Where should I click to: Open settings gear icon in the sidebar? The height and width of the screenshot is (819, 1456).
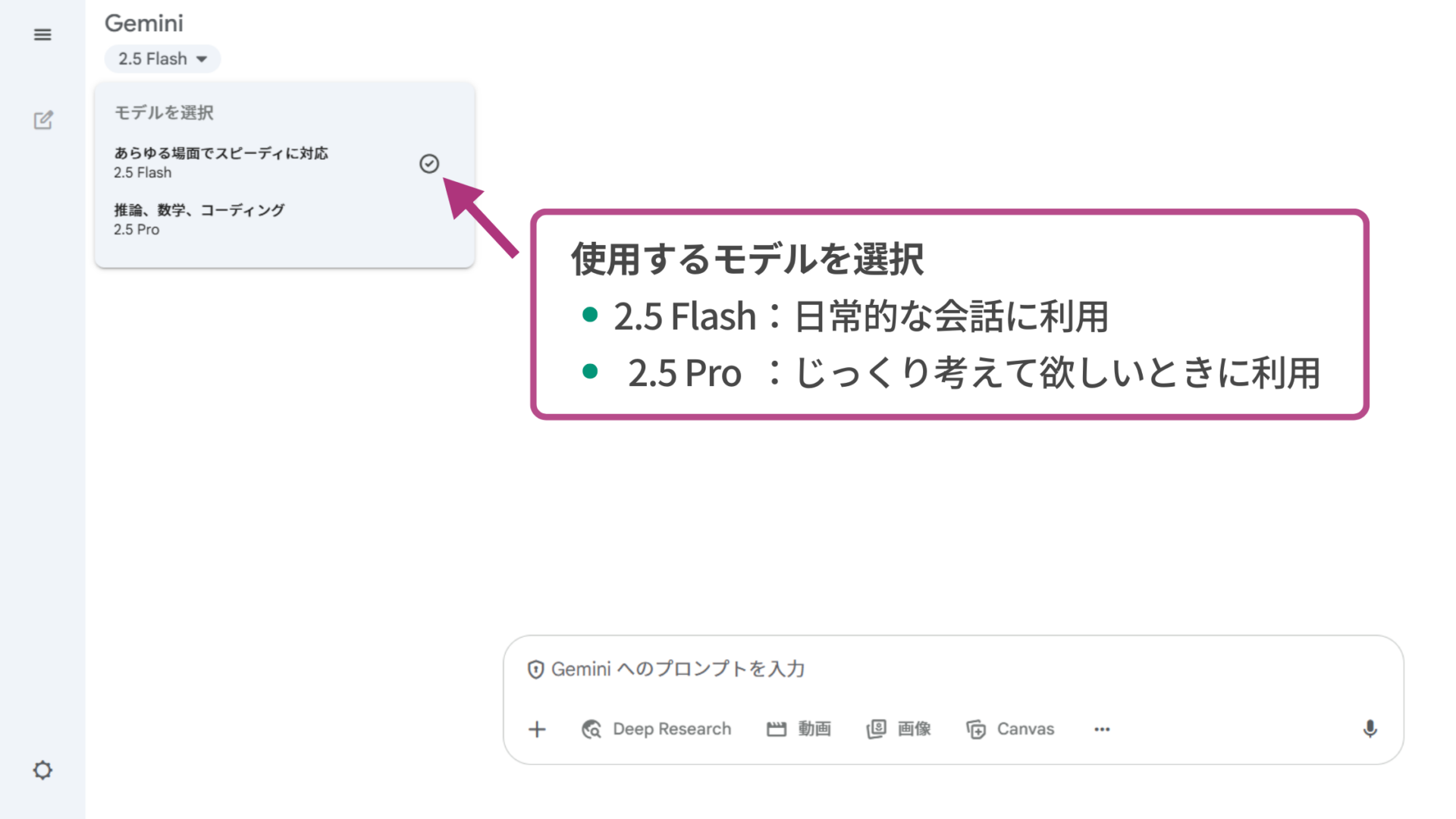coord(42,770)
